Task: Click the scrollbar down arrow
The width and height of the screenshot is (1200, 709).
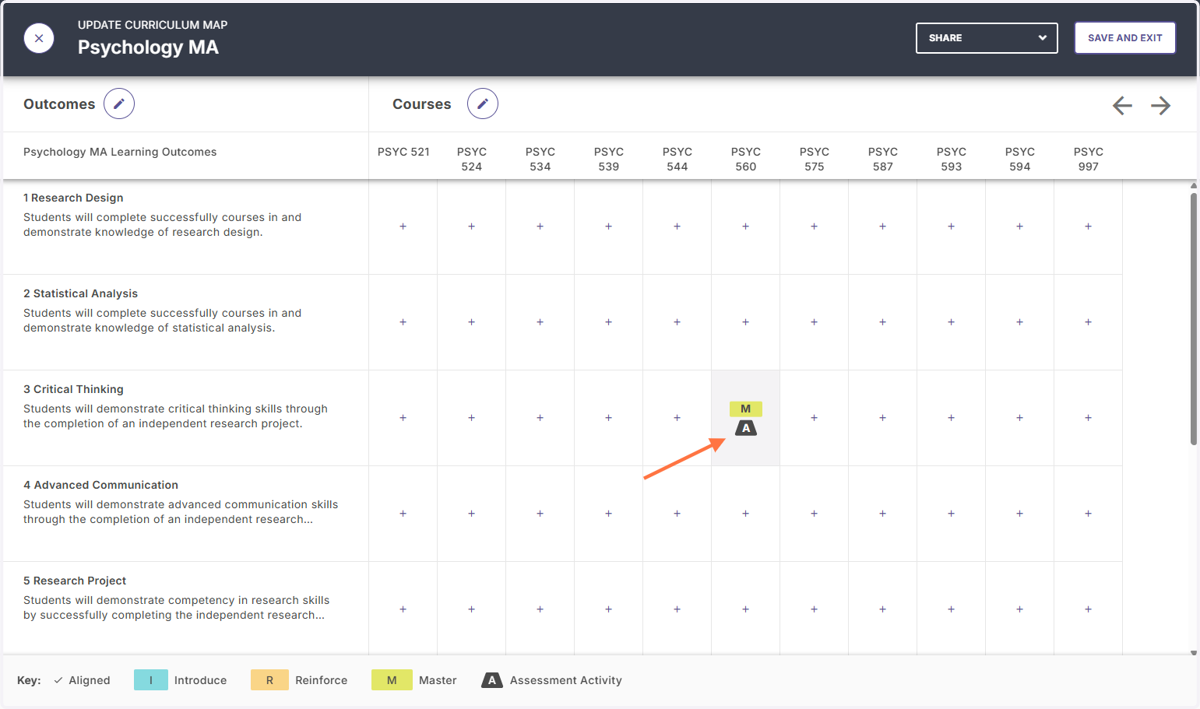Action: (x=1193, y=652)
